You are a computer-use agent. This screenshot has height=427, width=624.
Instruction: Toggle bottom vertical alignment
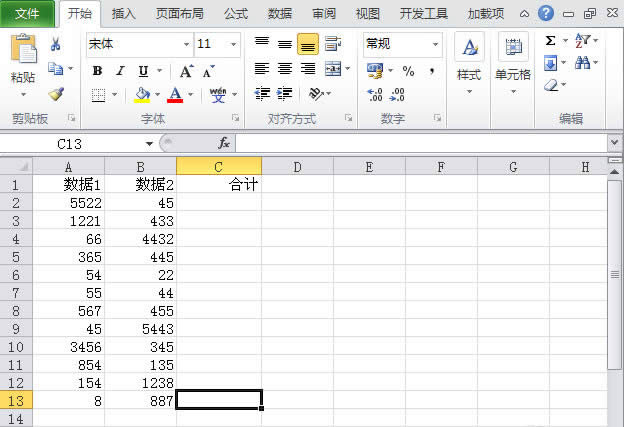pos(308,44)
